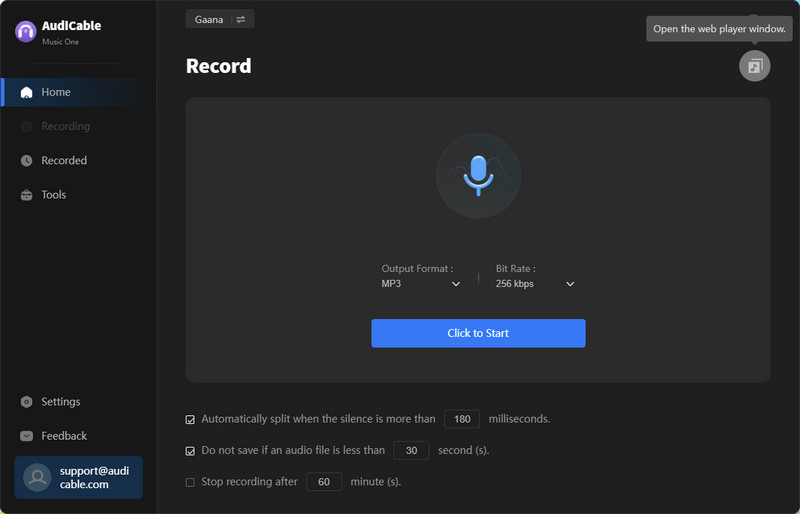The height and width of the screenshot is (514, 800).
Task: Click 'Open the web player window.' tooltip
Action: (719, 29)
